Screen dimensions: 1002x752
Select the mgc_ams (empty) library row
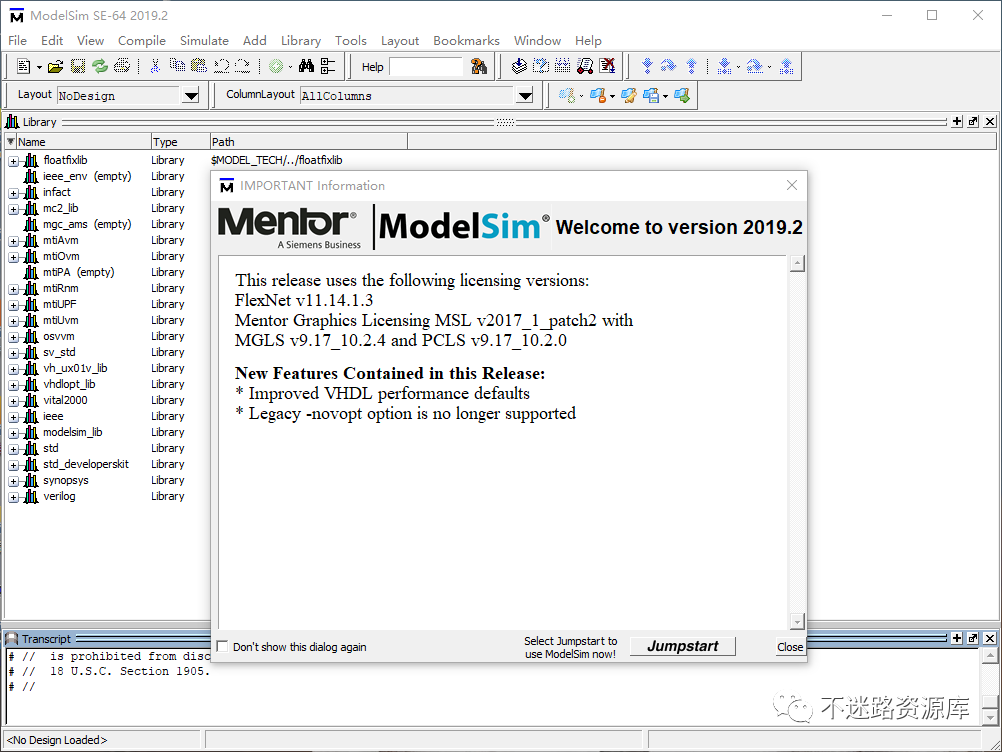pos(87,224)
